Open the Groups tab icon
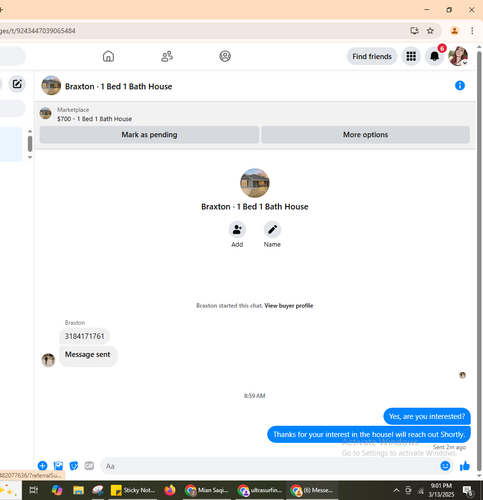The image size is (483, 500). click(x=225, y=56)
